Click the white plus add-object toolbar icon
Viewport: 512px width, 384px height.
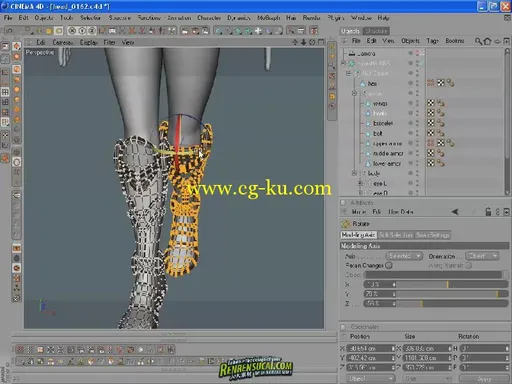258,31
